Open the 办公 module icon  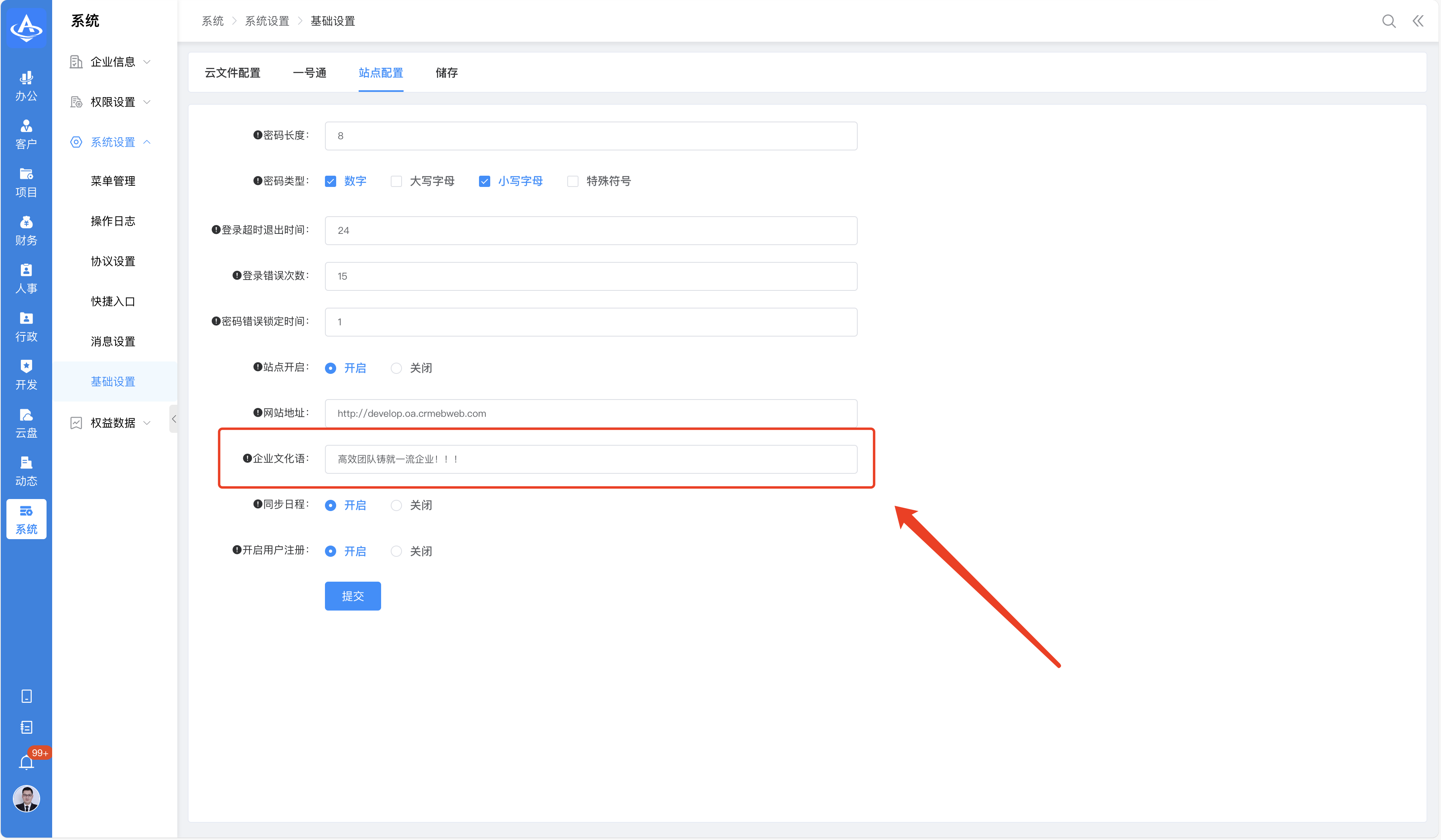(26, 86)
